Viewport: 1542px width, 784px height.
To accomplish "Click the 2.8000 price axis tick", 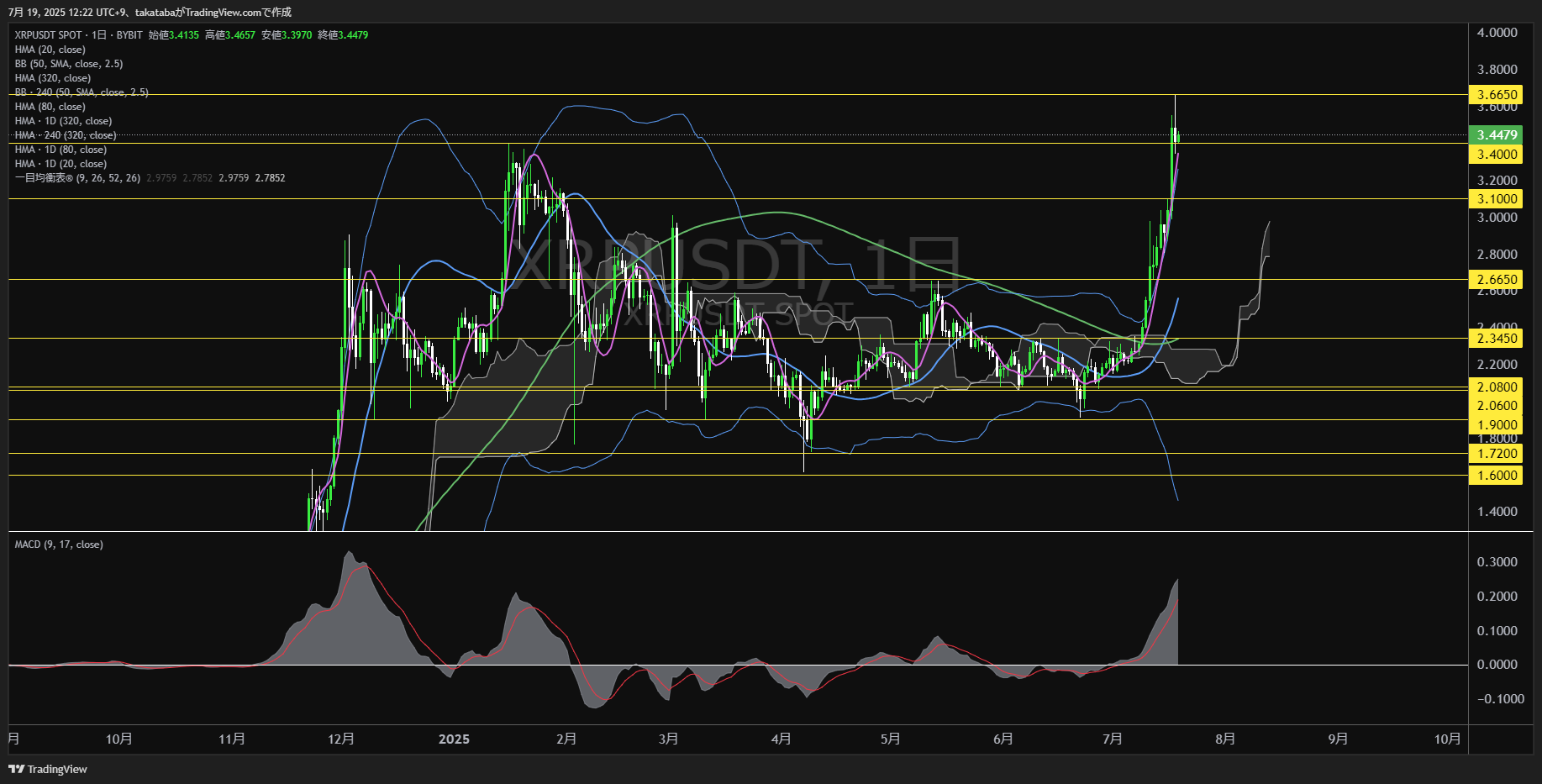I will click(1497, 255).
